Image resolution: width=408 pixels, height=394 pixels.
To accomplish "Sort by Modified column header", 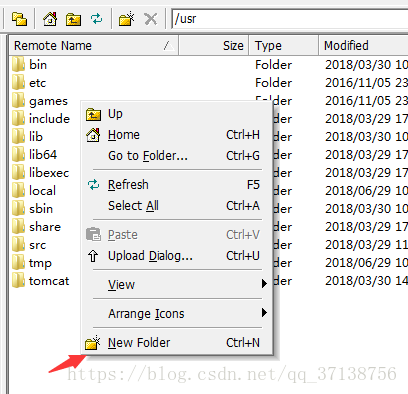I will 363,45.
